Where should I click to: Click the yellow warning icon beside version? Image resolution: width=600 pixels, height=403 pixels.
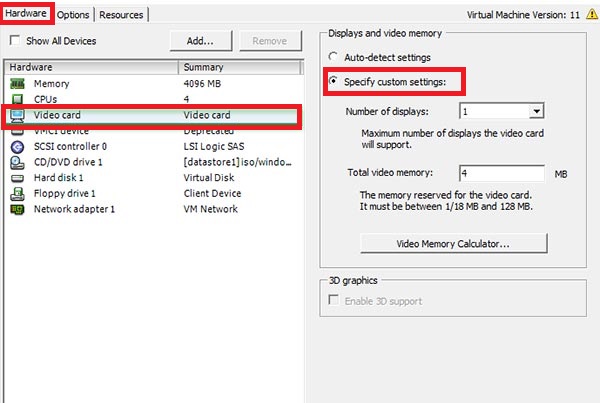coord(592,14)
